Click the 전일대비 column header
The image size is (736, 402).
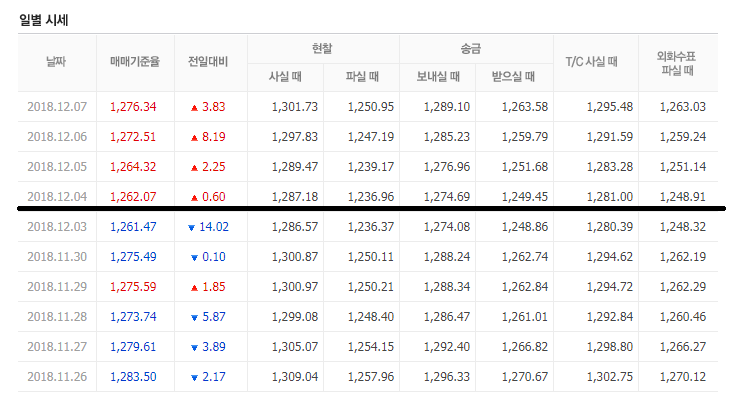(208, 62)
